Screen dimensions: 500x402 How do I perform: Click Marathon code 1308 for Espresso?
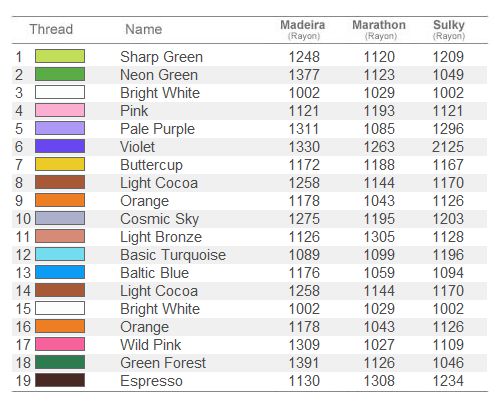click(379, 381)
